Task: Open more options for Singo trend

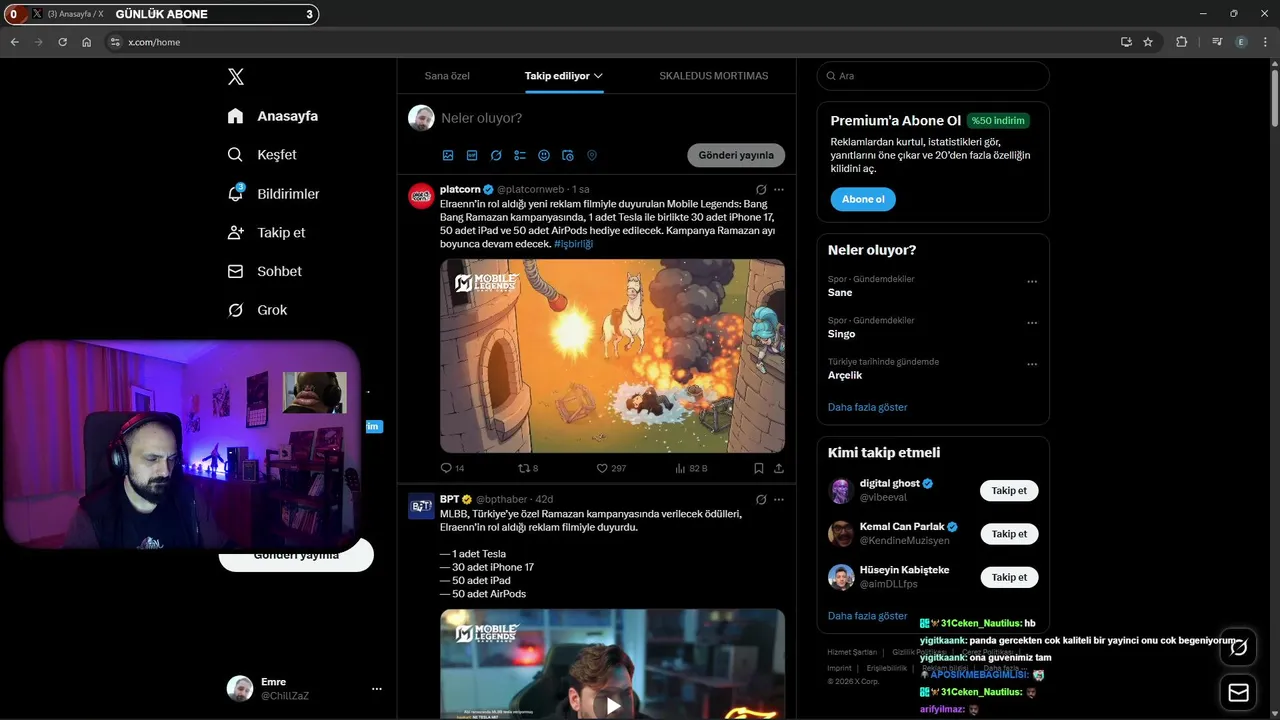Action: click(1032, 323)
